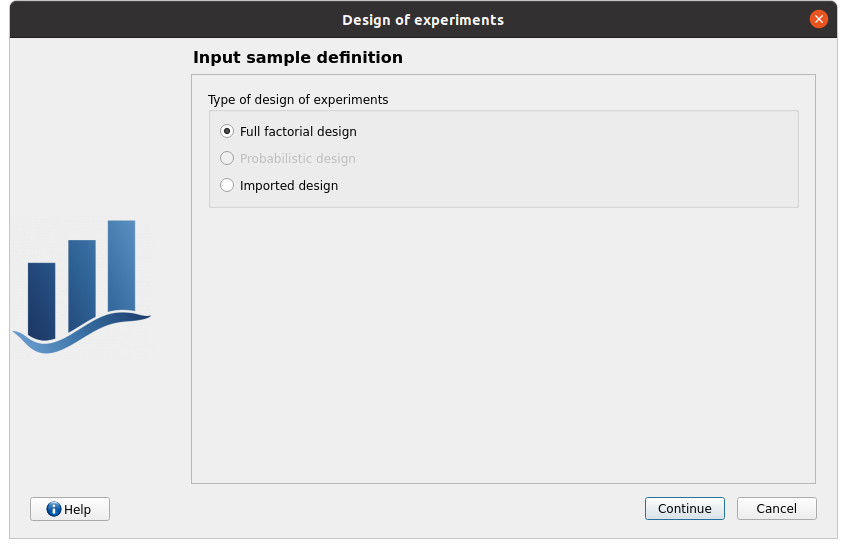Click the "Probabilistic design" disabled label

pos(298,158)
